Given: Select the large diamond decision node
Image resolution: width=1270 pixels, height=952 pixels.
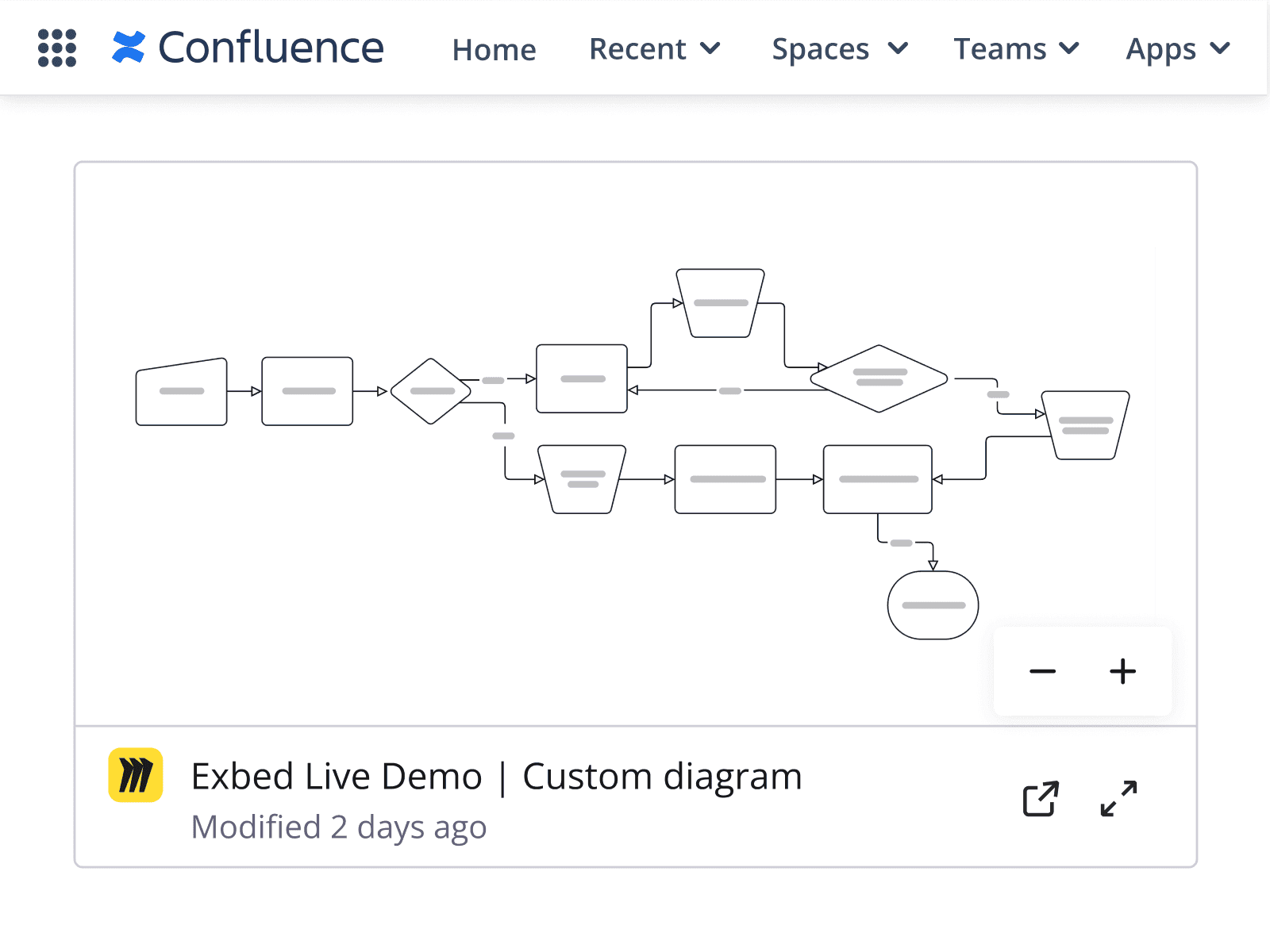Looking at the screenshot, I should pyautogui.click(x=879, y=378).
